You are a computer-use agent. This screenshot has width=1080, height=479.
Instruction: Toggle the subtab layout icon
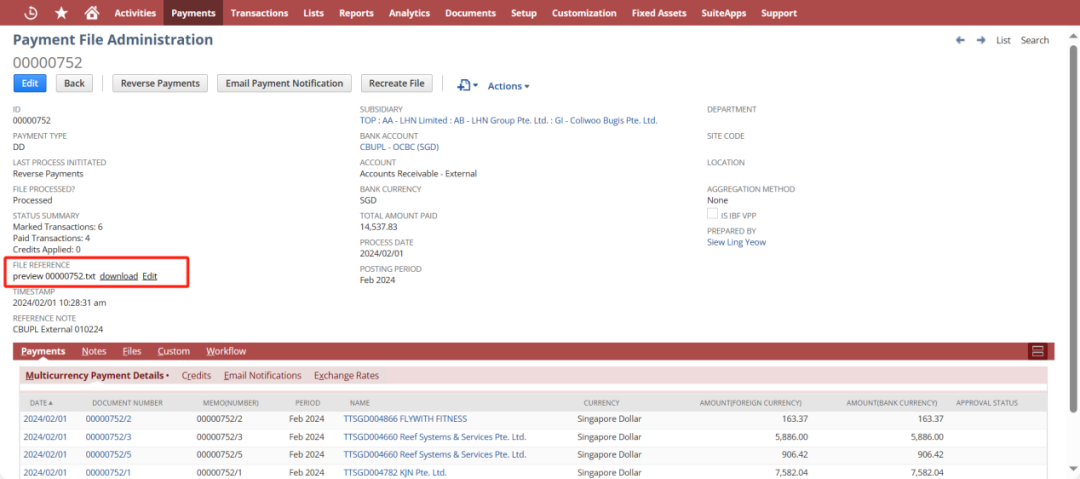(x=1037, y=351)
